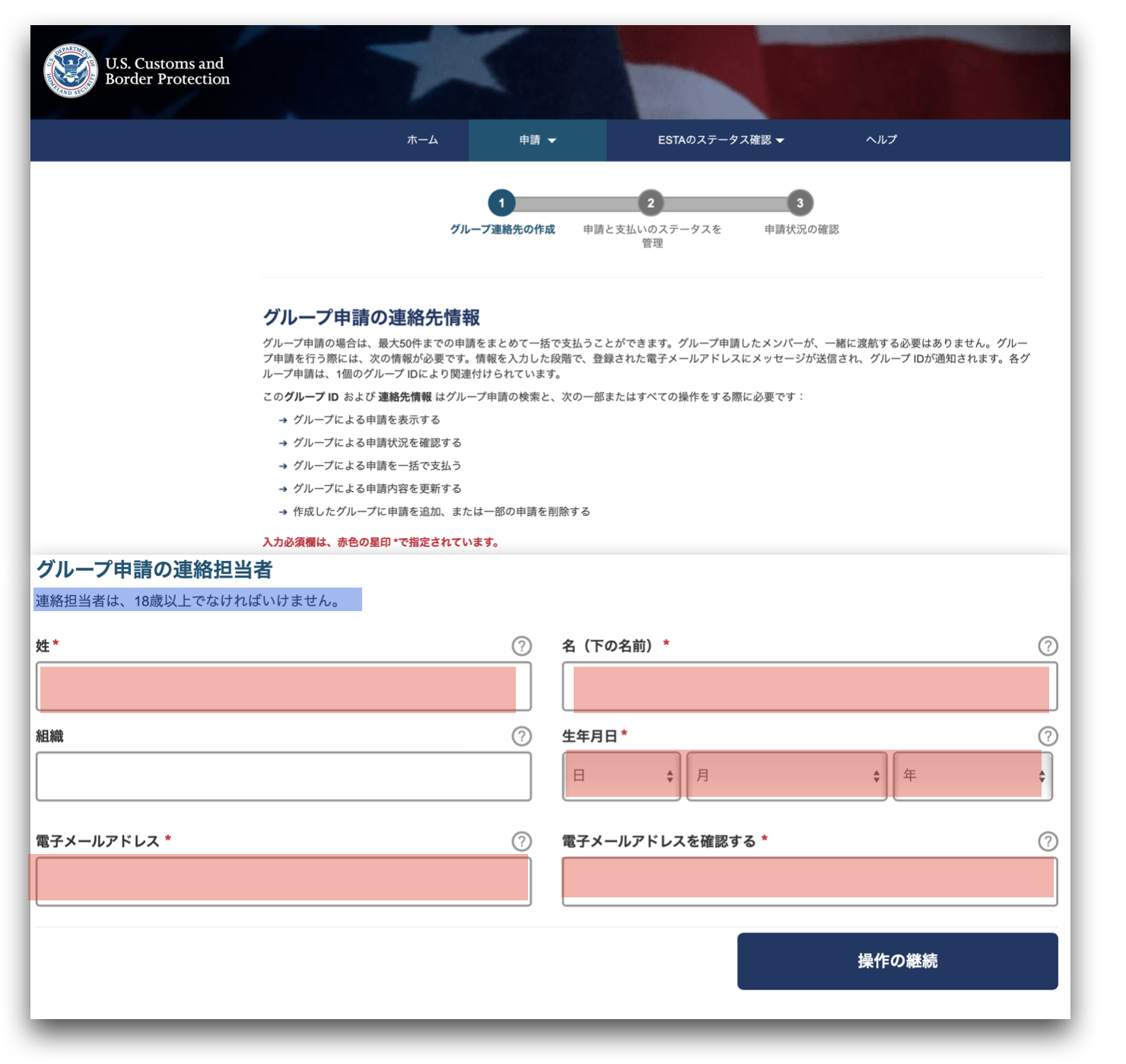1126x1064 pixels.
Task: Open help icon for 組織 field
Action: click(x=521, y=736)
